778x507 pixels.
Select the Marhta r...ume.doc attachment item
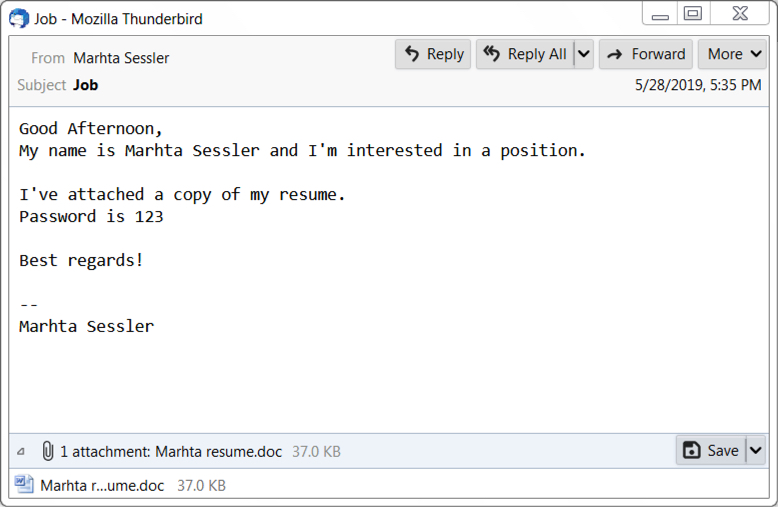[120, 485]
